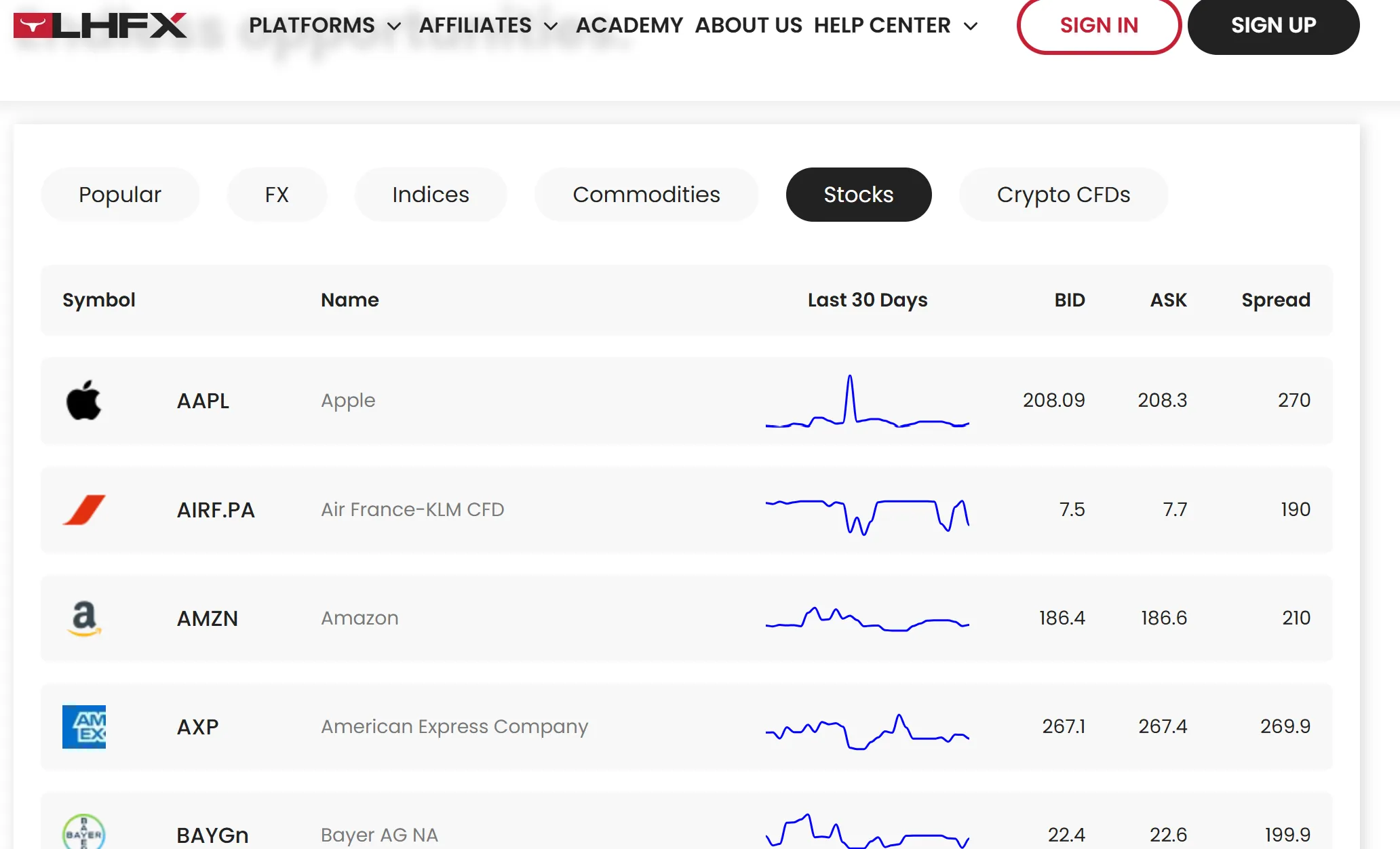Open the Affiliates menu
Image resolution: width=1400 pixels, height=849 pixels.
475,25
